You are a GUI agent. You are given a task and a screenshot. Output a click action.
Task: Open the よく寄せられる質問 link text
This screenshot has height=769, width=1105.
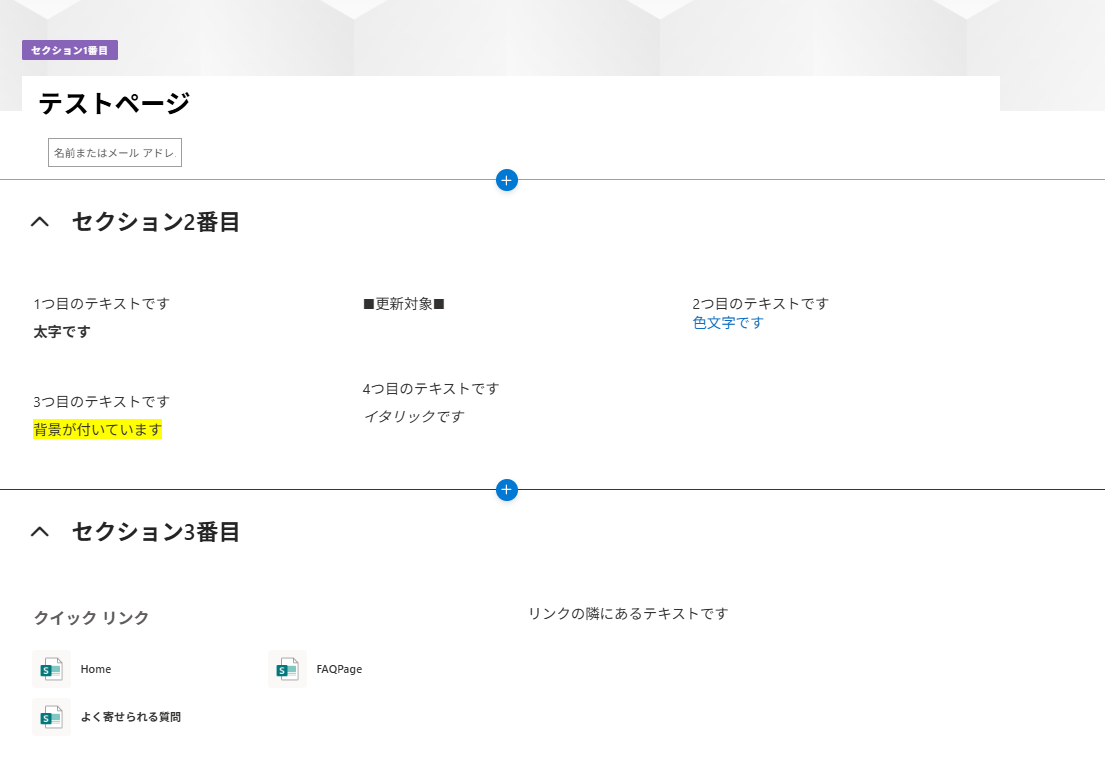130,717
